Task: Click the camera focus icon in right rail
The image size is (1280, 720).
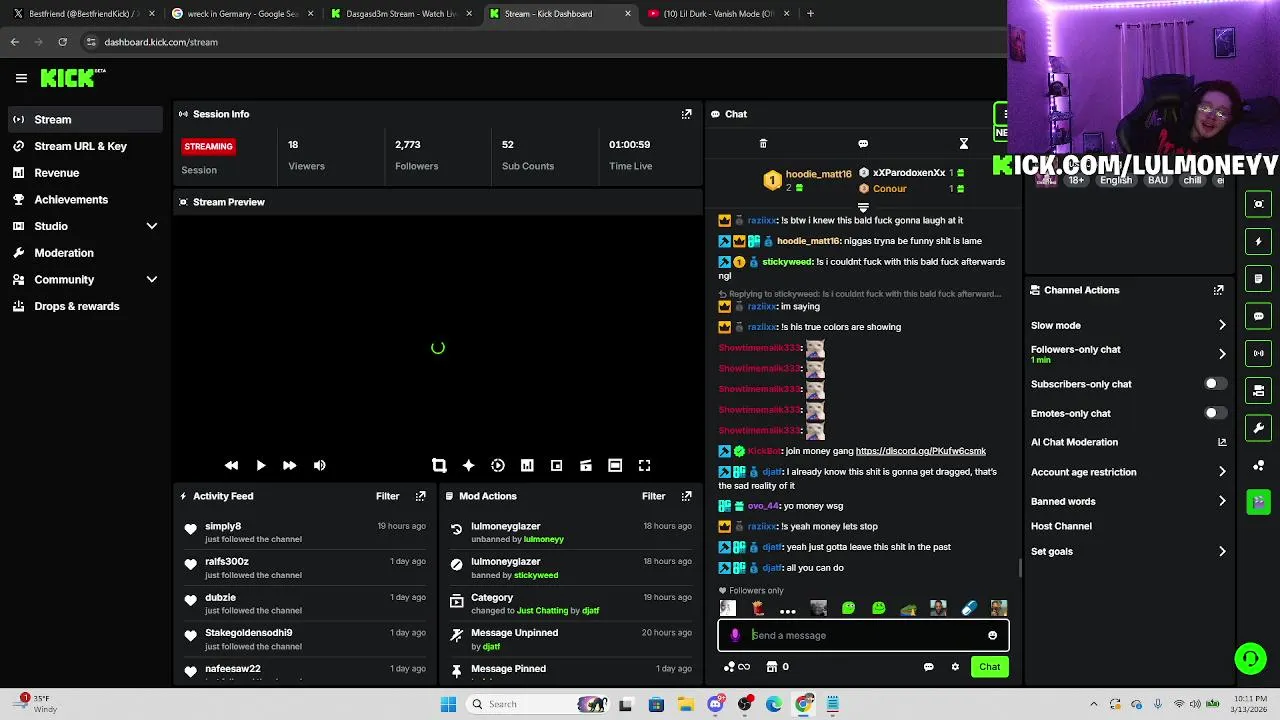Action: point(1258,204)
